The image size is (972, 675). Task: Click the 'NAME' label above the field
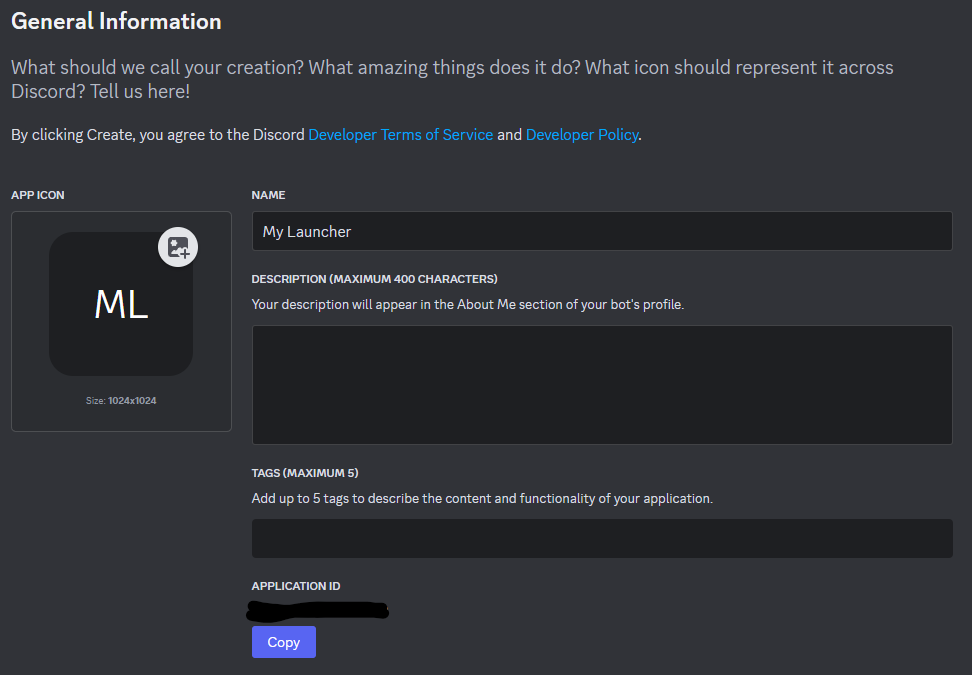click(268, 195)
